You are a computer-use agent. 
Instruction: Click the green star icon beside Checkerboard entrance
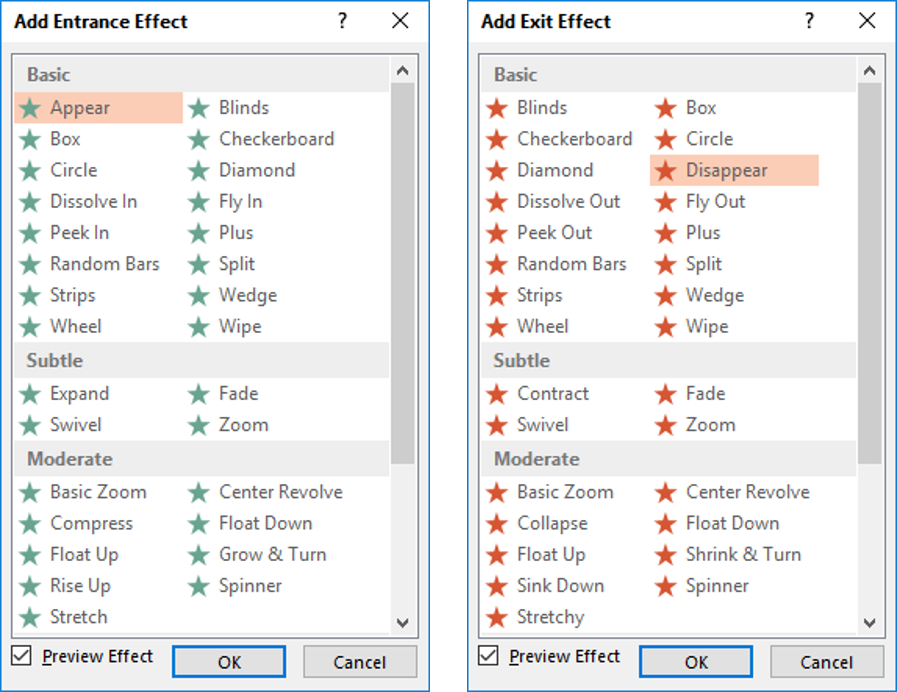[199, 139]
